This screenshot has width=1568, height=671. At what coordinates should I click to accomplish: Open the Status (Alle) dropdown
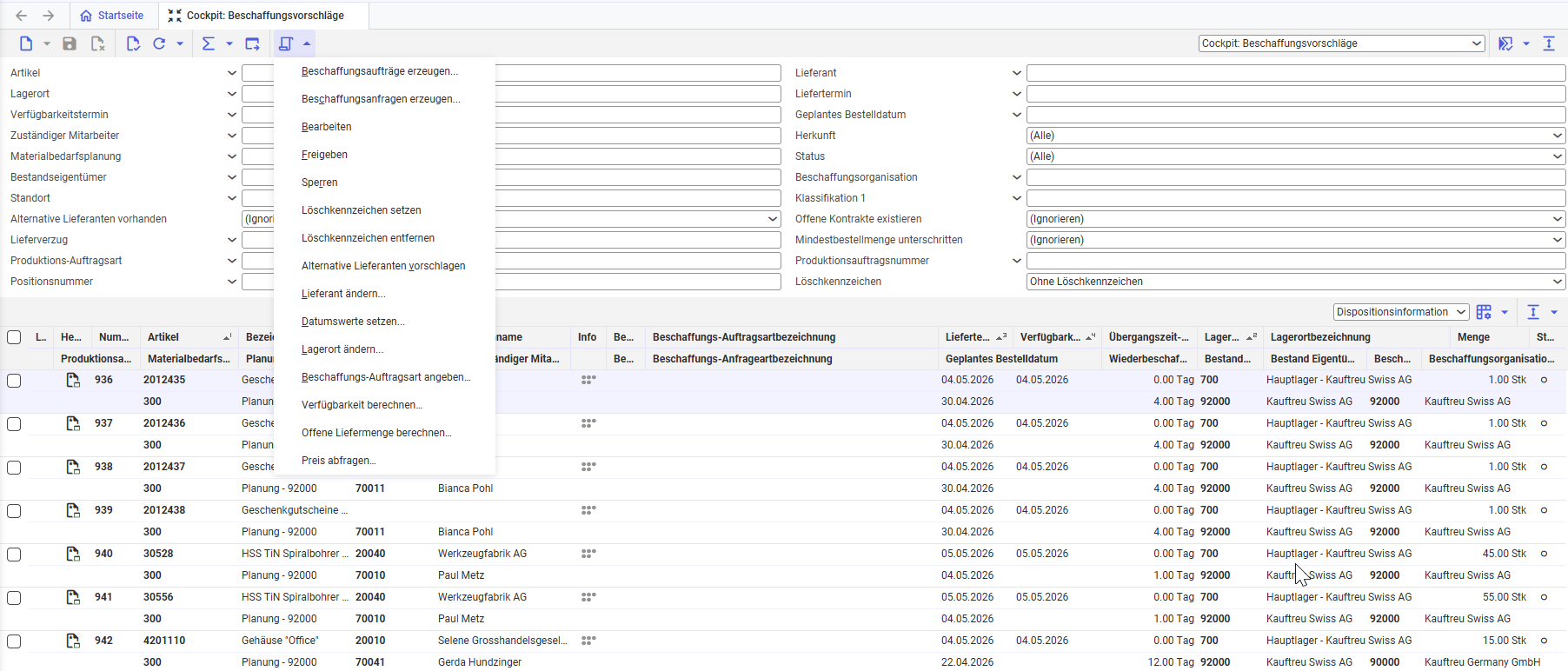pos(1295,156)
